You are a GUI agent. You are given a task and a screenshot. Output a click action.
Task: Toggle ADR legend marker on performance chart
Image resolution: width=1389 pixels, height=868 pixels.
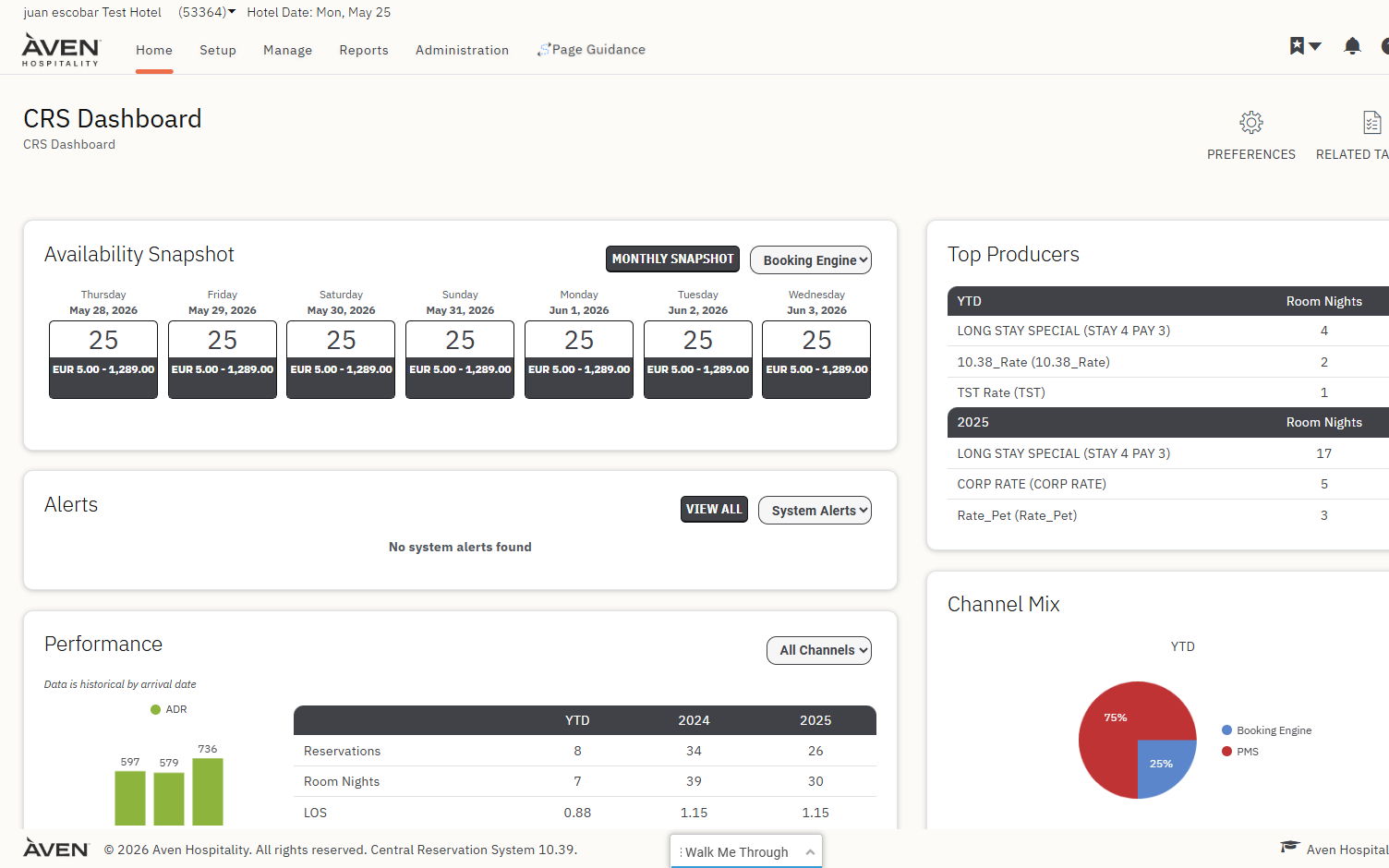pos(155,709)
